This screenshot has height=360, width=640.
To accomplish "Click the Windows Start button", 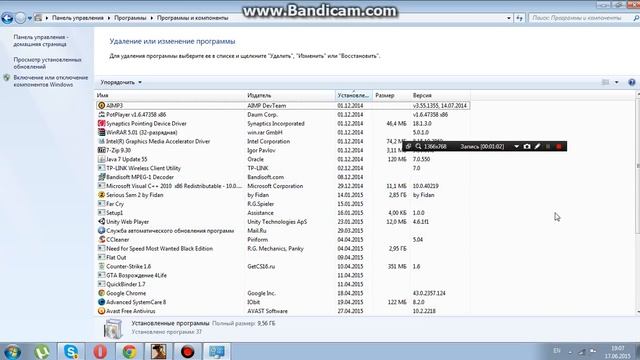I will pos(12,352).
